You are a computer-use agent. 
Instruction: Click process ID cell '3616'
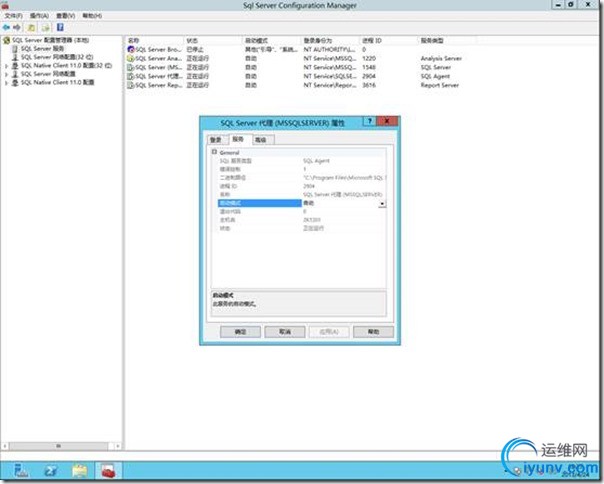[369, 85]
